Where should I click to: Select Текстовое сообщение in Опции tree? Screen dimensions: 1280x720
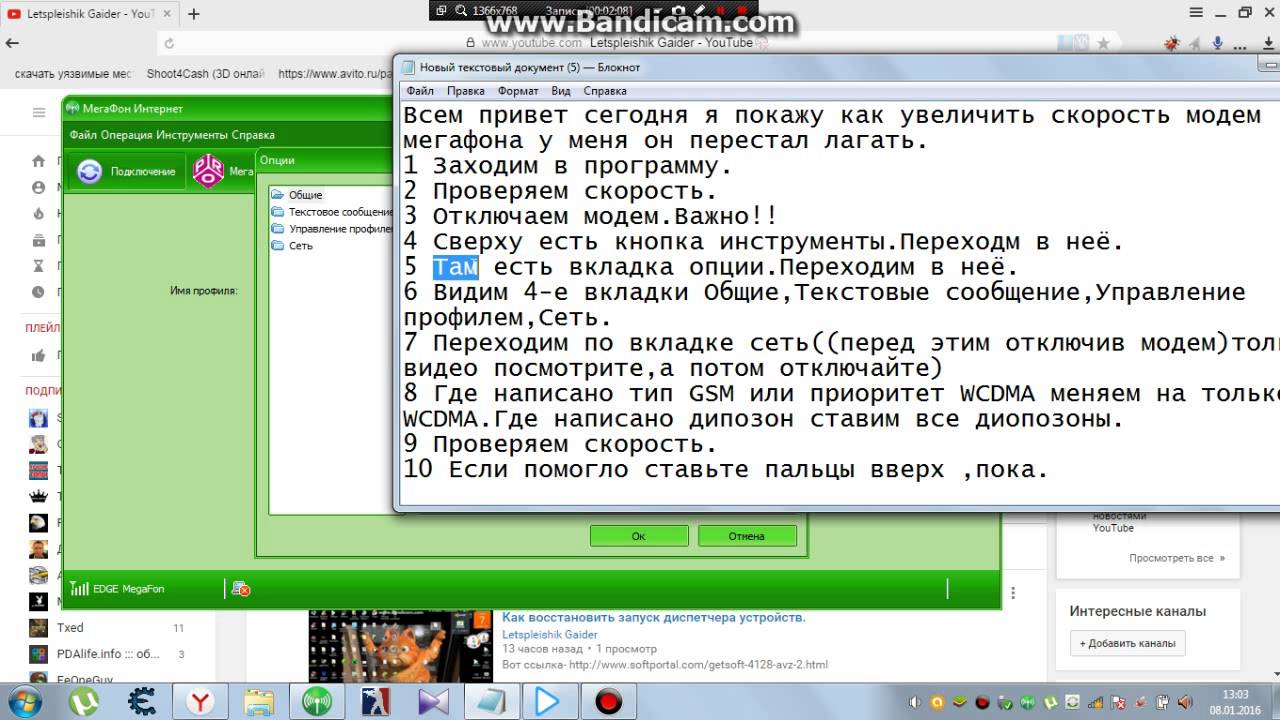pyautogui.click(x=332, y=212)
